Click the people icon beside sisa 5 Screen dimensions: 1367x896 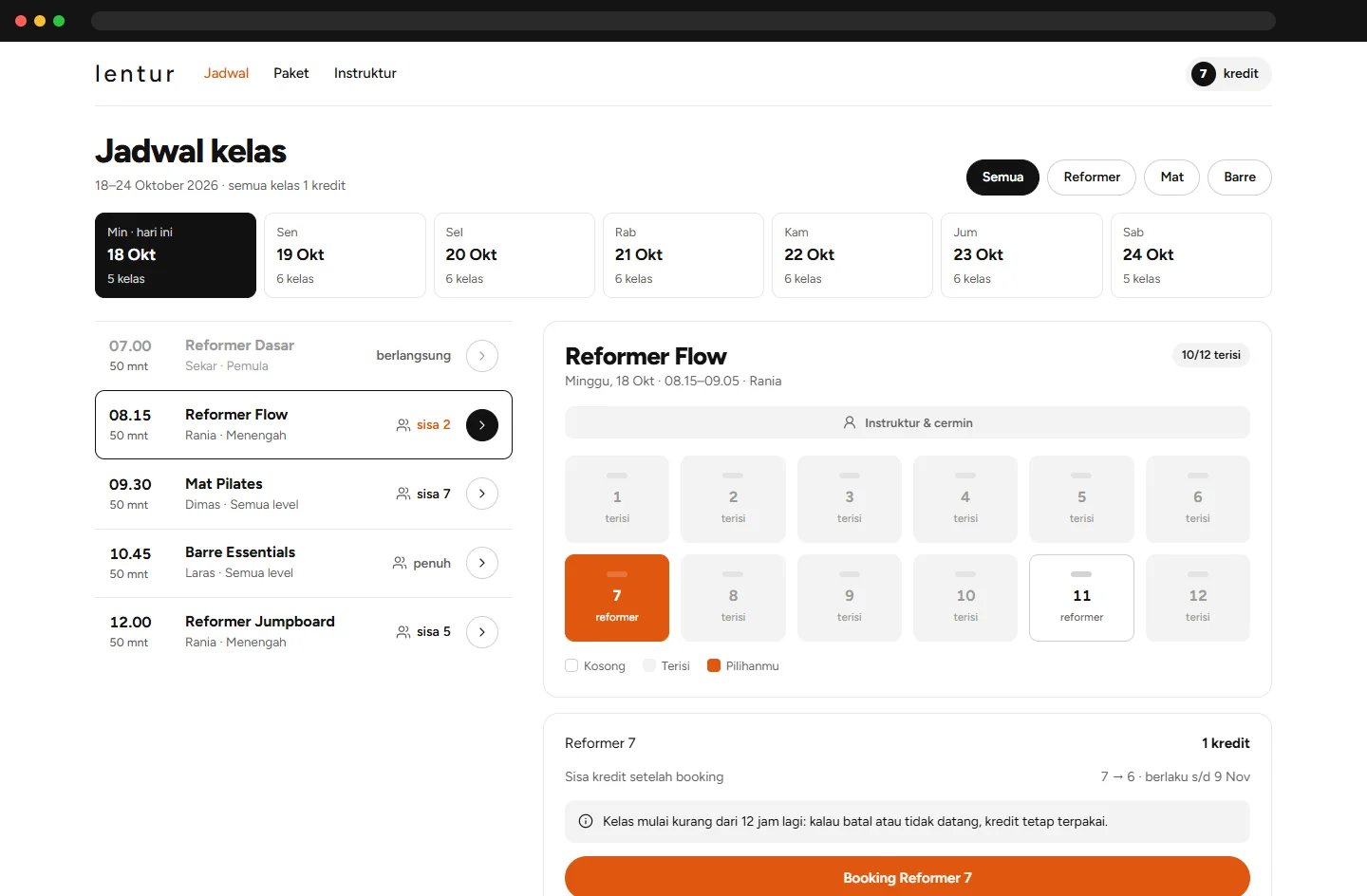pos(403,632)
